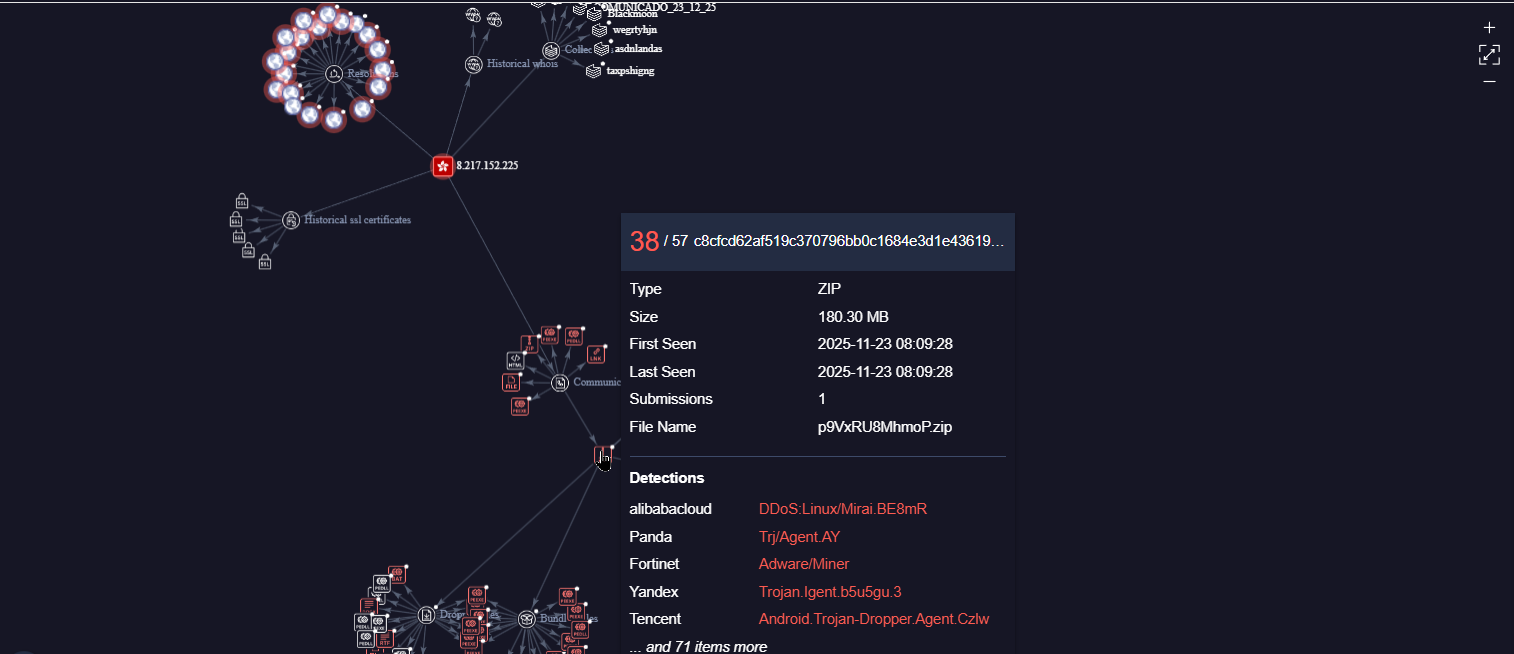Click the 38 detection score in tooltip

click(644, 241)
